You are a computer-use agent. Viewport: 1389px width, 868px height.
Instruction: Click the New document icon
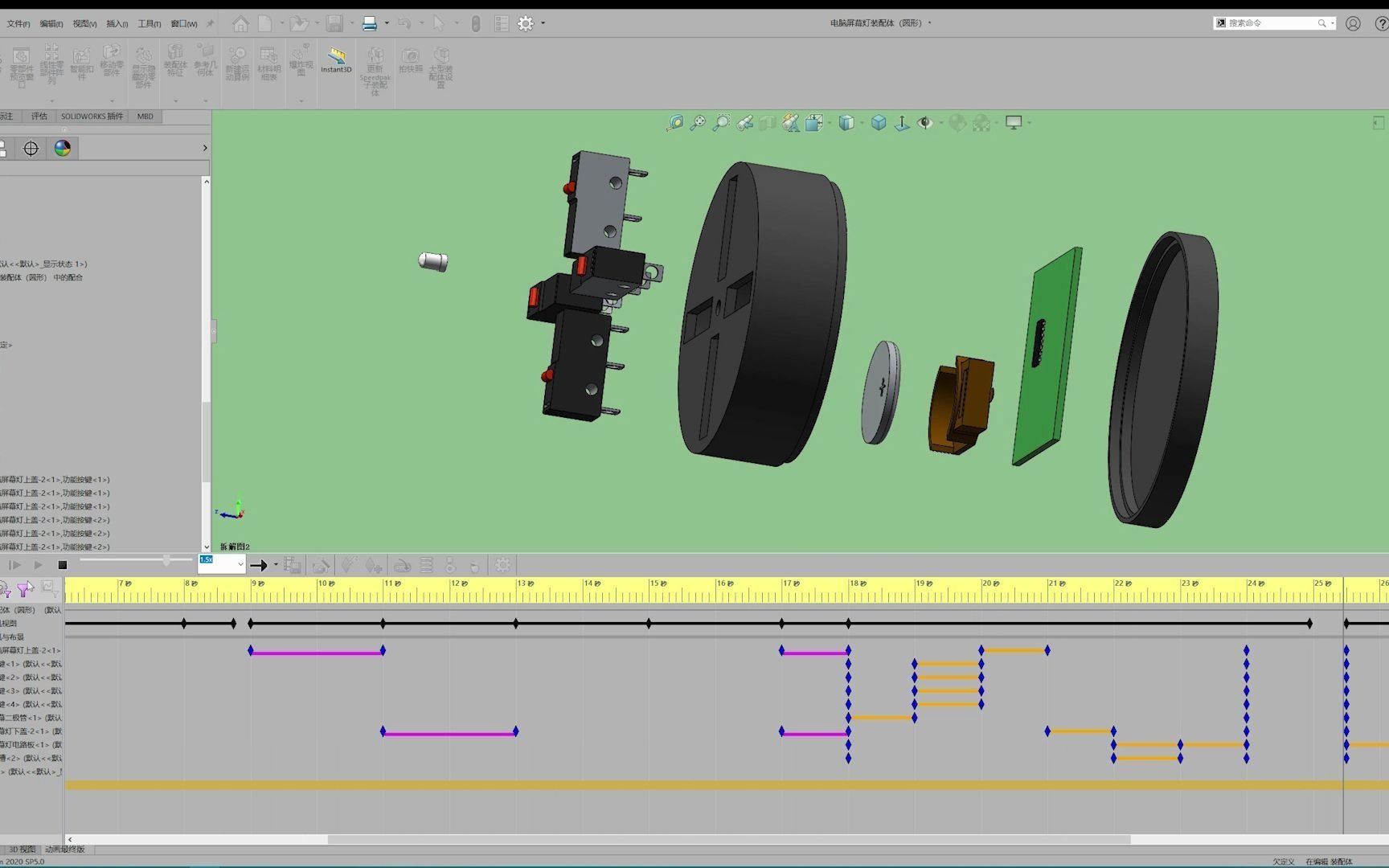(264, 24)
